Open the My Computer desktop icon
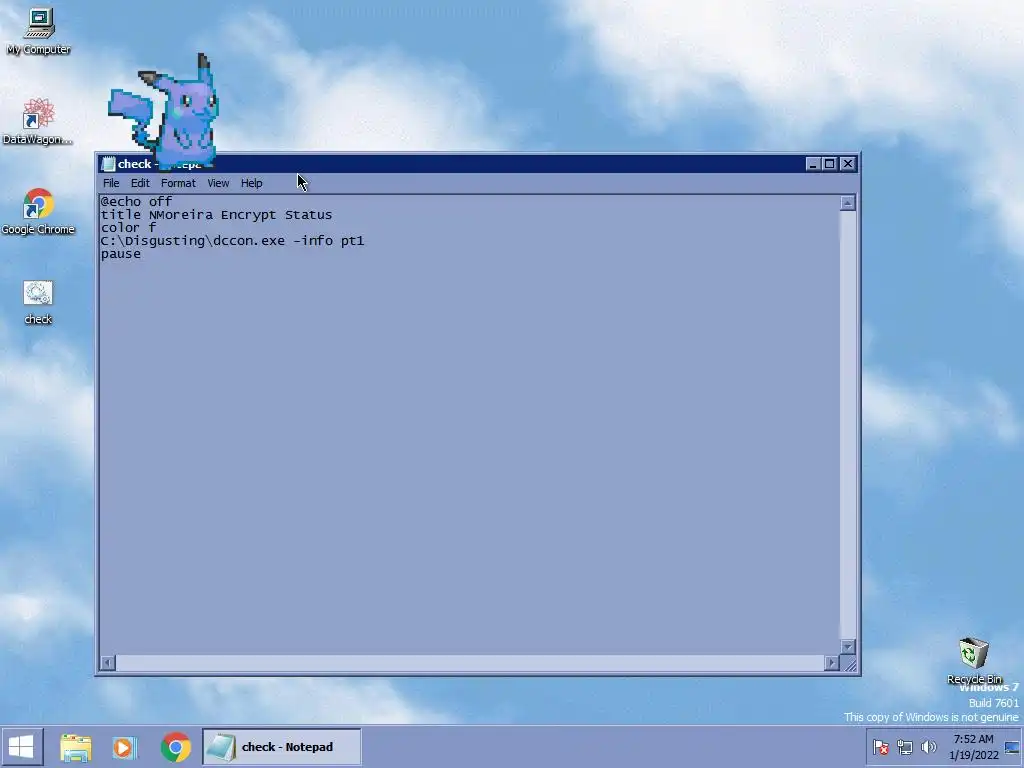This screenshot has height=768, width=1024. (39, 31)
